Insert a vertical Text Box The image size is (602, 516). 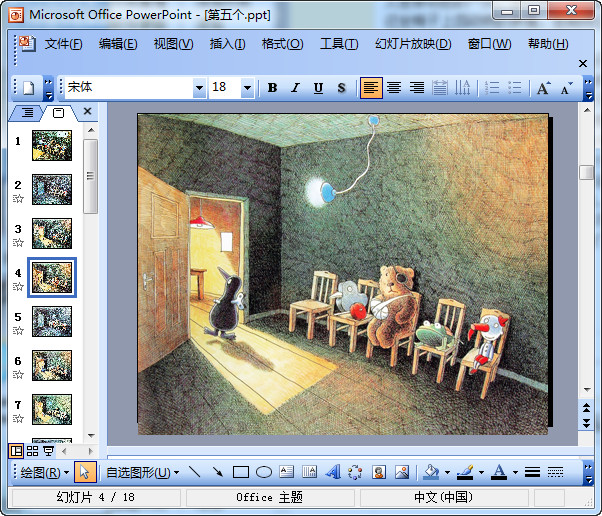309,472
